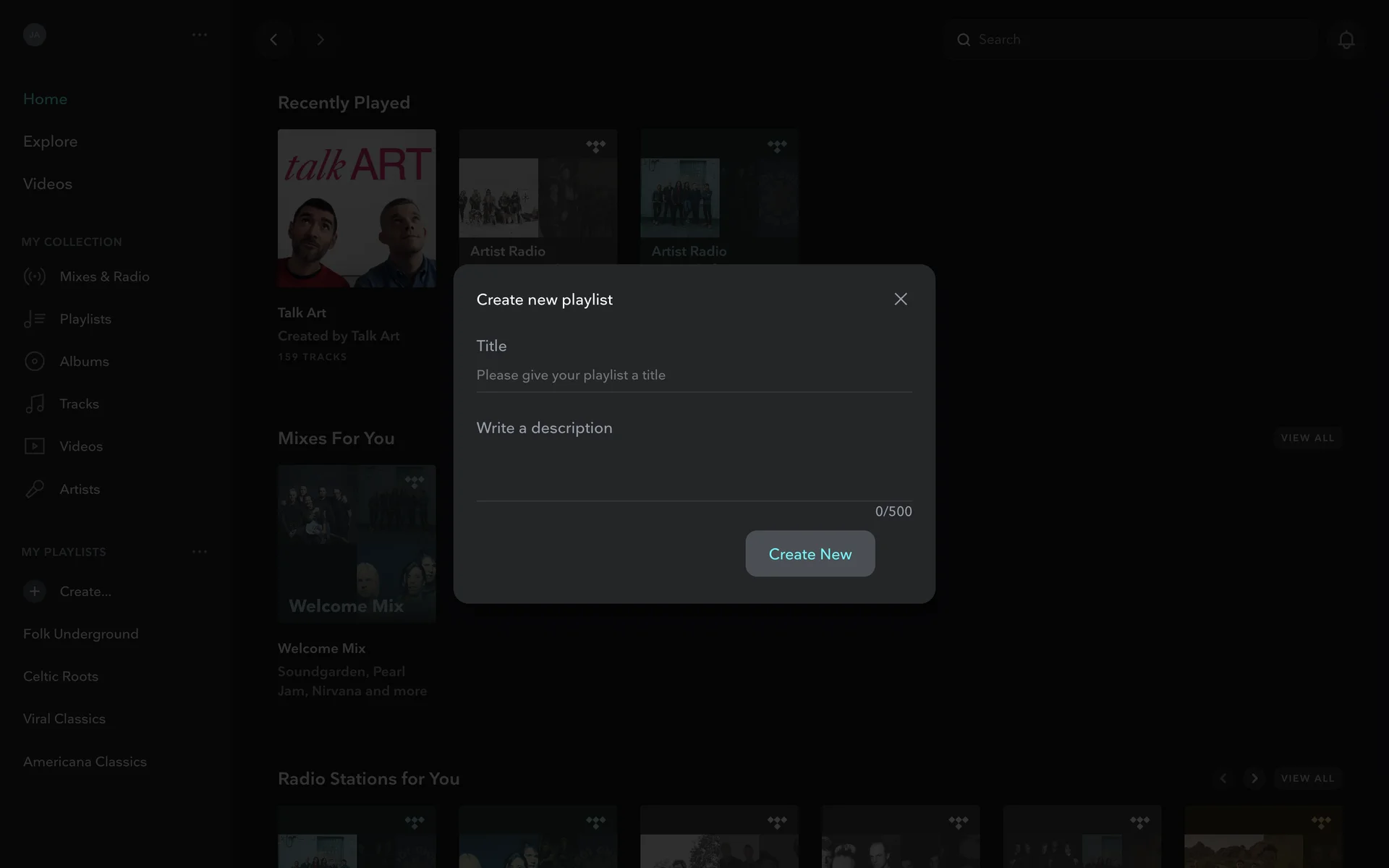1389x868 pixels.
Task: Click the Artists microphone icon
Action: tap(34, 489)
